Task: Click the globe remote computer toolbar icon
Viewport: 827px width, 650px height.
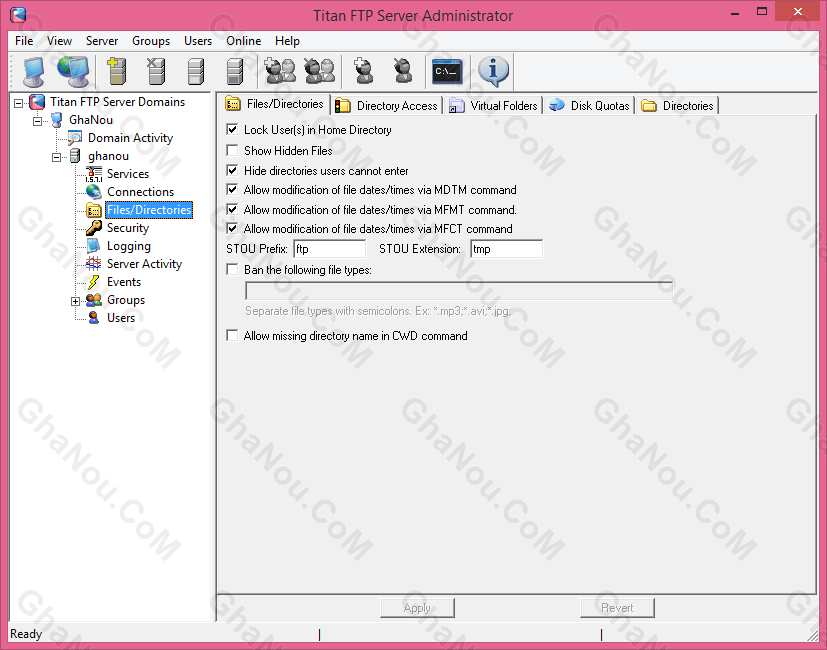Action: pos(73,71)
